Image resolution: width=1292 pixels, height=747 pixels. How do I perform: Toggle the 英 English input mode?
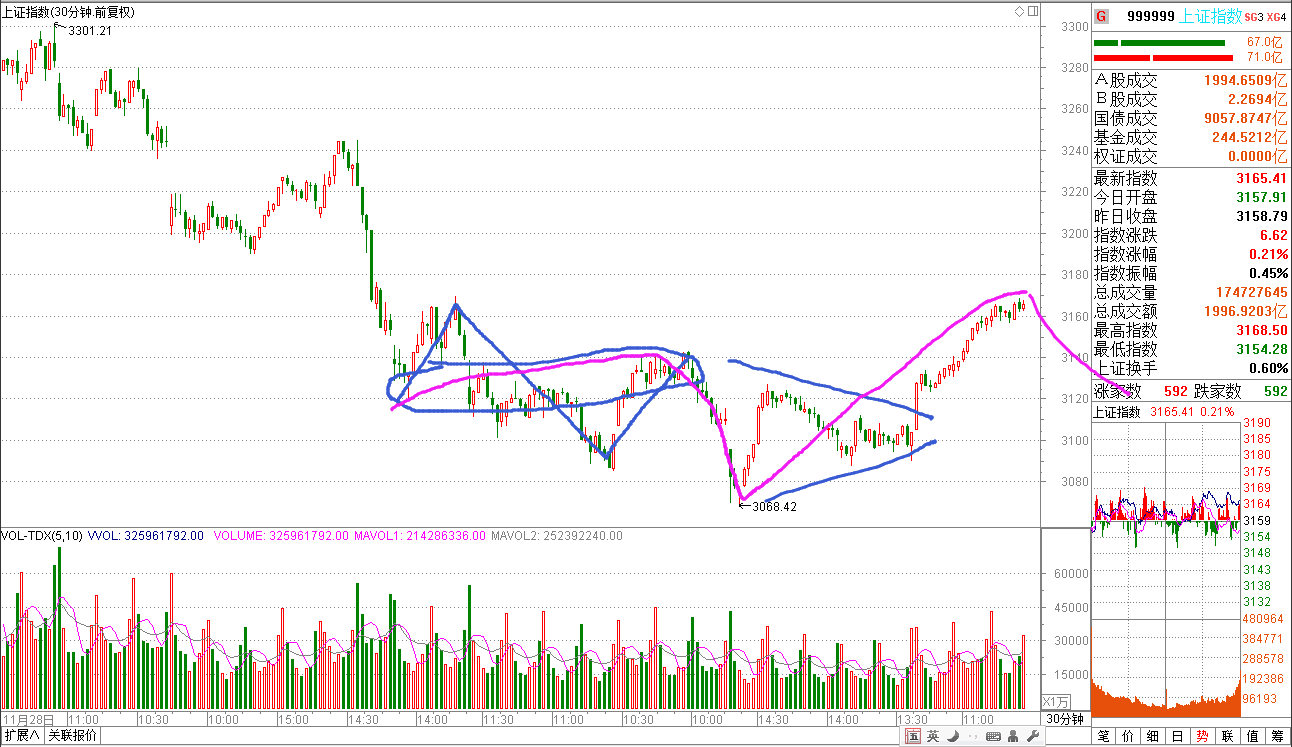[x=934, y=737]
